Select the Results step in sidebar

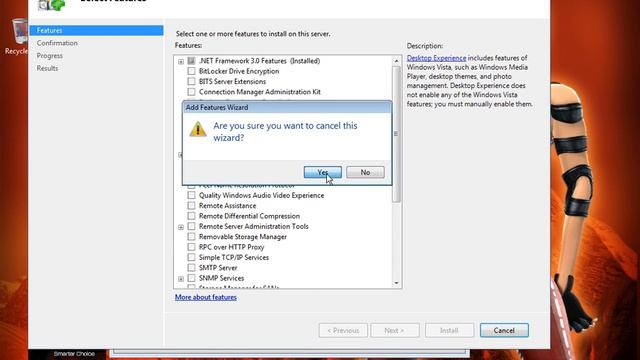tap(47, 68)
